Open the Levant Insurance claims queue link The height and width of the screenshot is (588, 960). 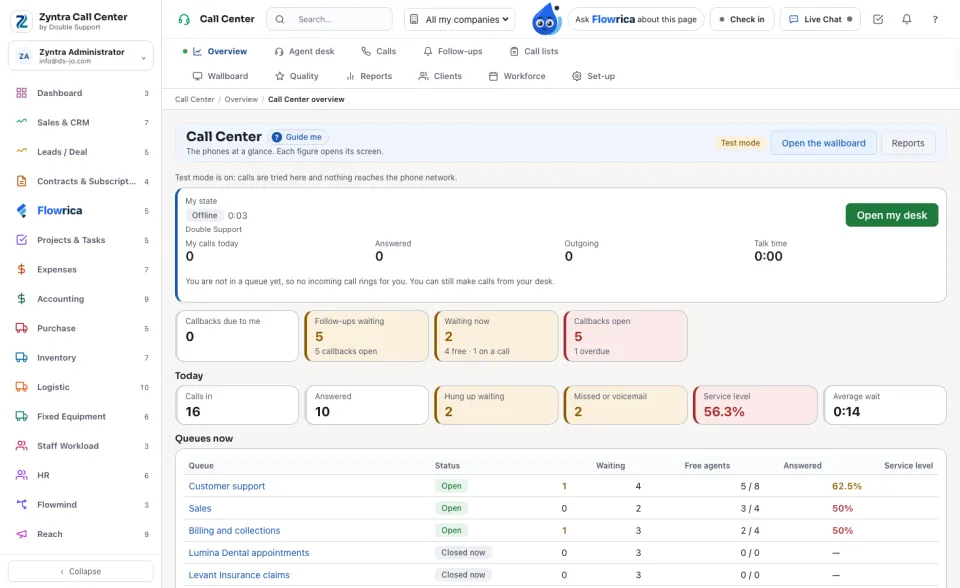coord(239,575)
